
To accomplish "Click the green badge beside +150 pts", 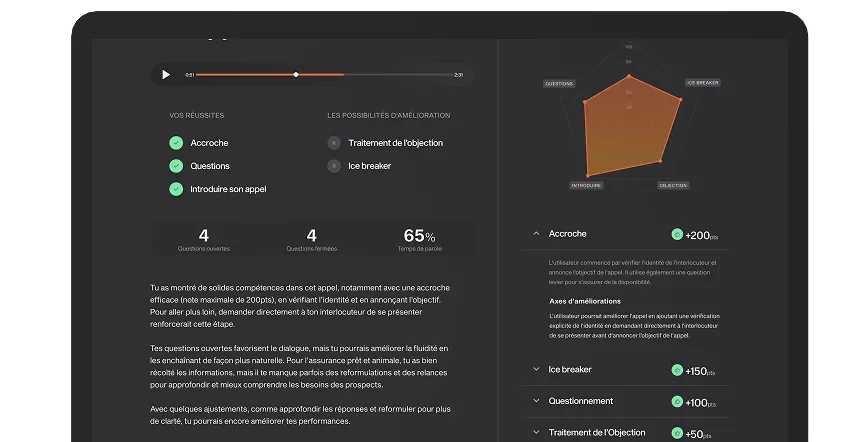I will coord(677,370).
